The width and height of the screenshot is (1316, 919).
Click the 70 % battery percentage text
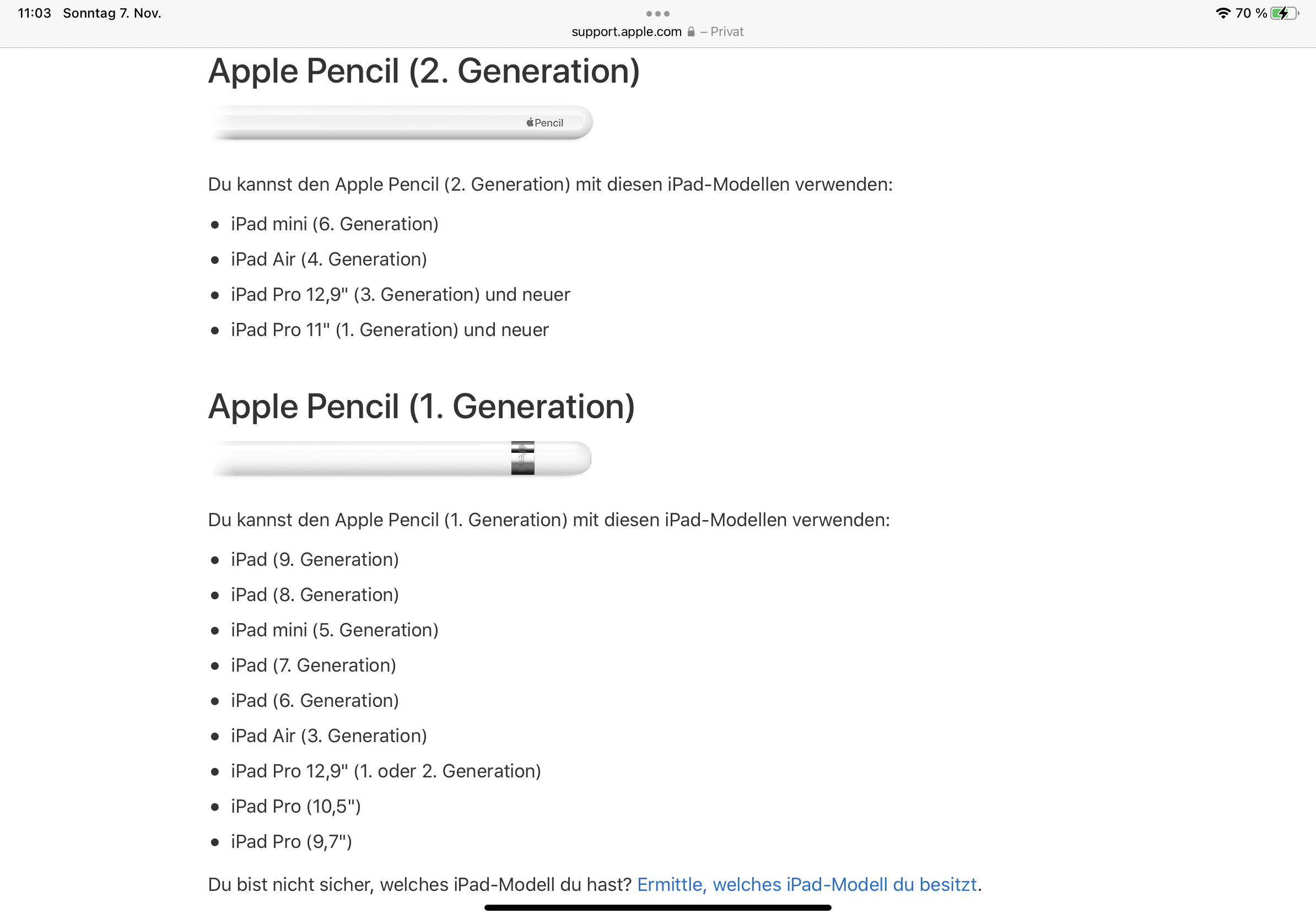[x=1250, y=13]
